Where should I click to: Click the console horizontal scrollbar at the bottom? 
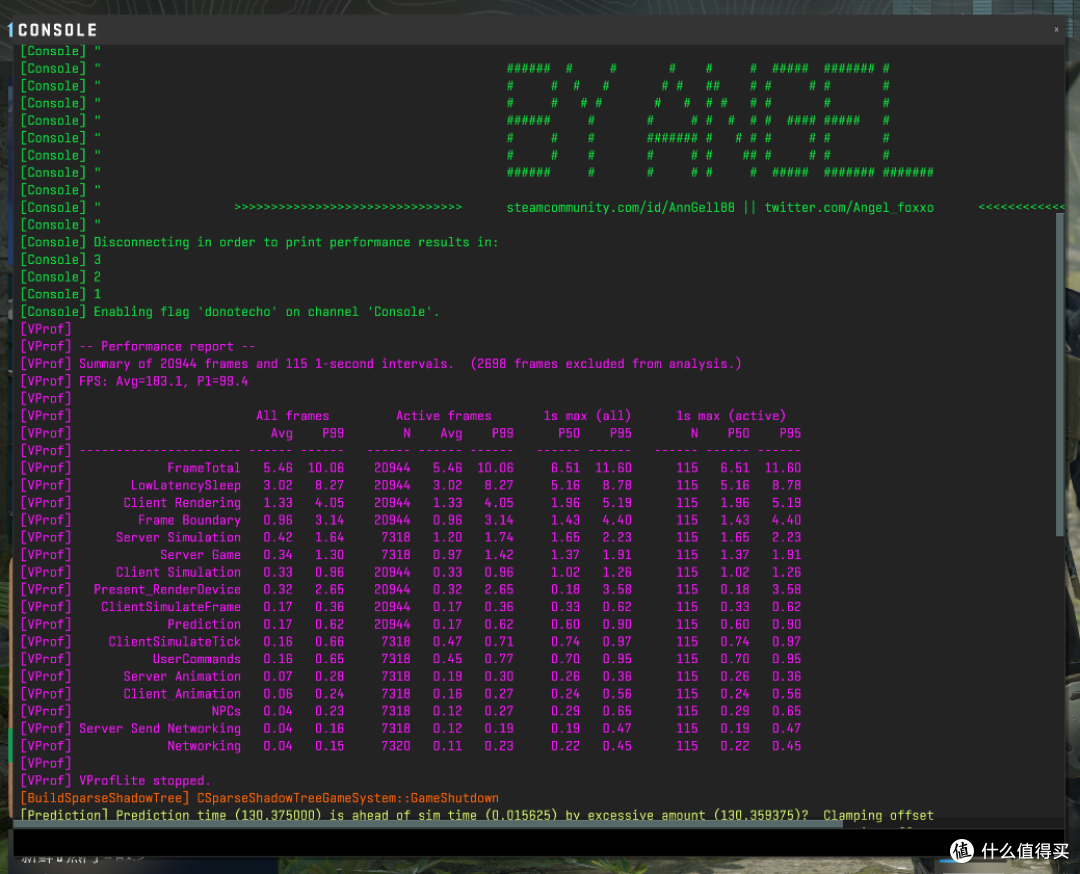(x=428, y=824)
